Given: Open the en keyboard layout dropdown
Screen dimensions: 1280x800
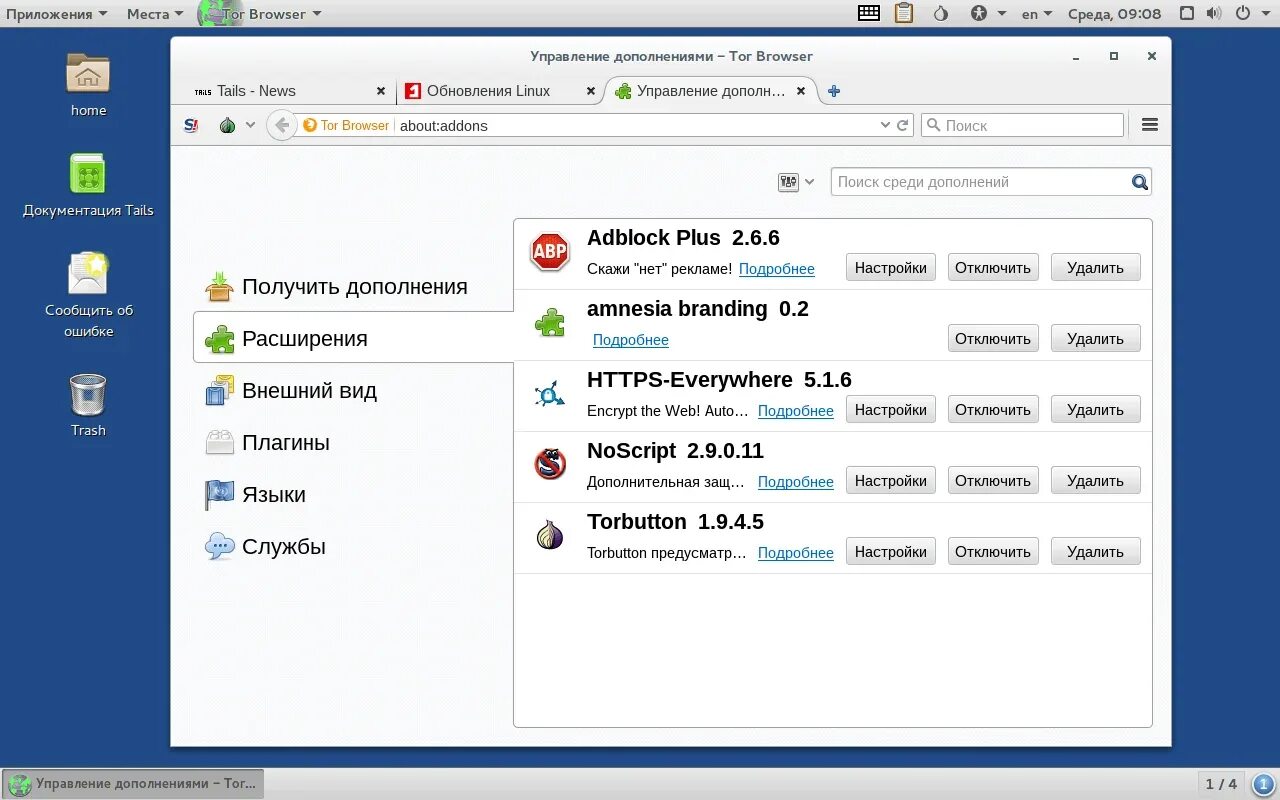Looking at the screenshot, I should click(1037, 13).
